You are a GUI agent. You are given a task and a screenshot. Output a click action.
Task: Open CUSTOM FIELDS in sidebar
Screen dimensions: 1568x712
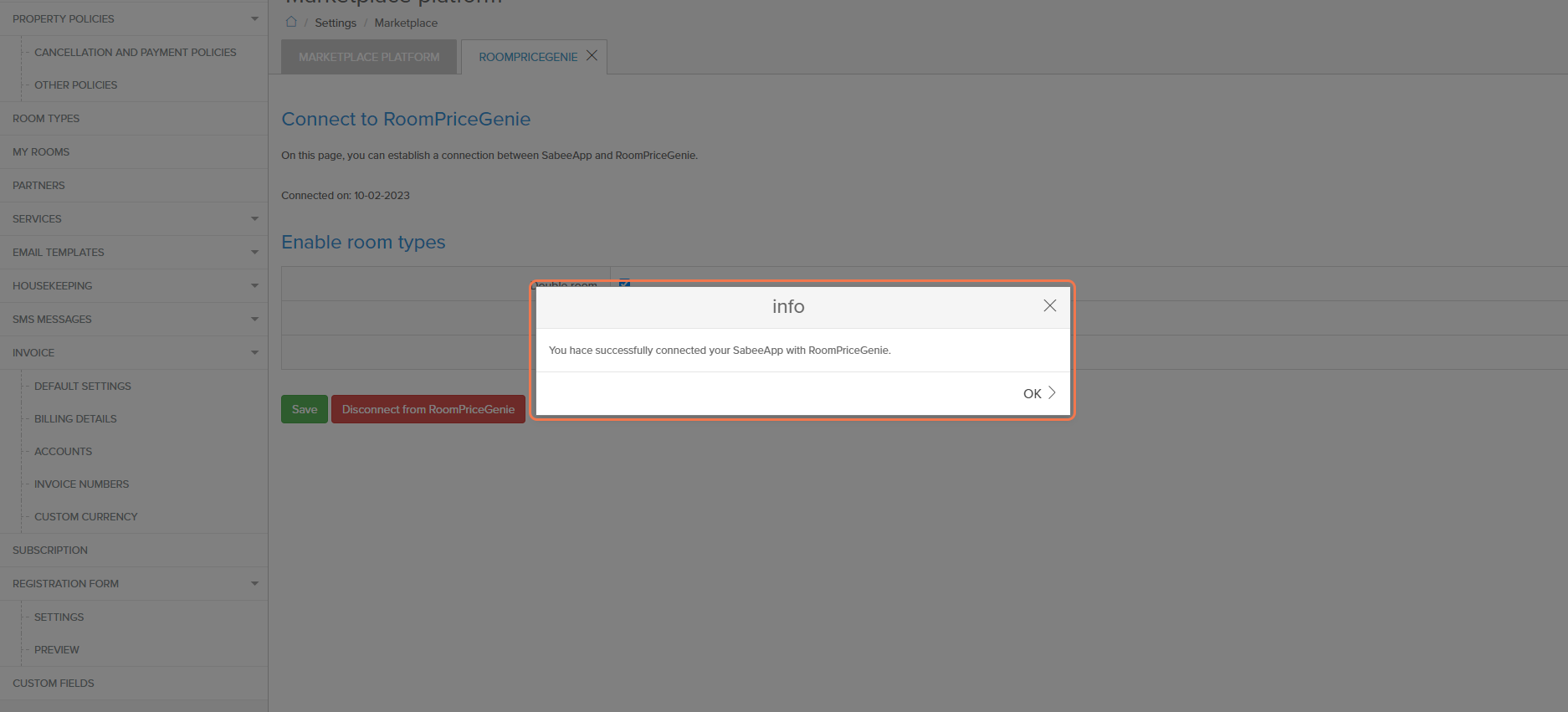[54, 683]
